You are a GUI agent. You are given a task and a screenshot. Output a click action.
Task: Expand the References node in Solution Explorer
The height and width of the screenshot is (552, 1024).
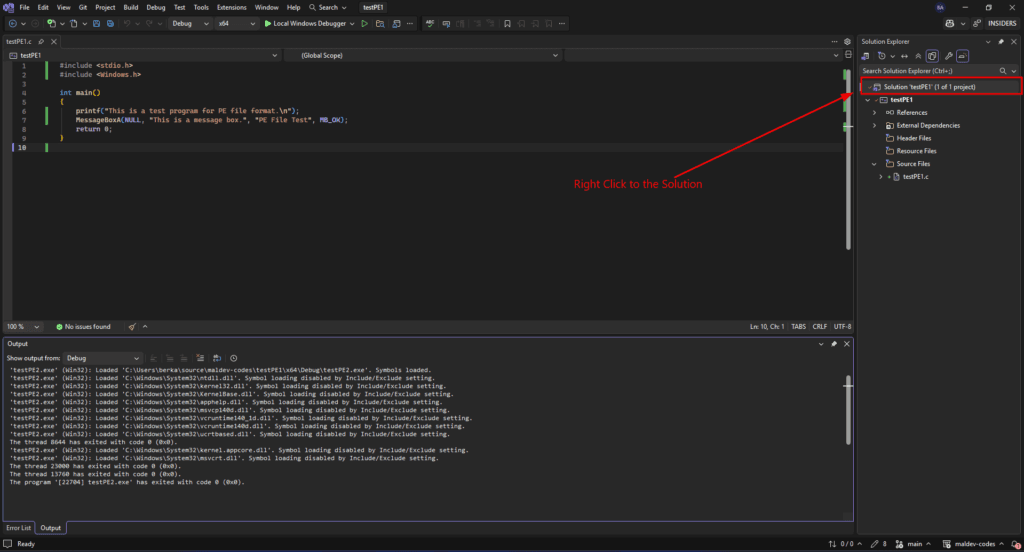[875, 113]
